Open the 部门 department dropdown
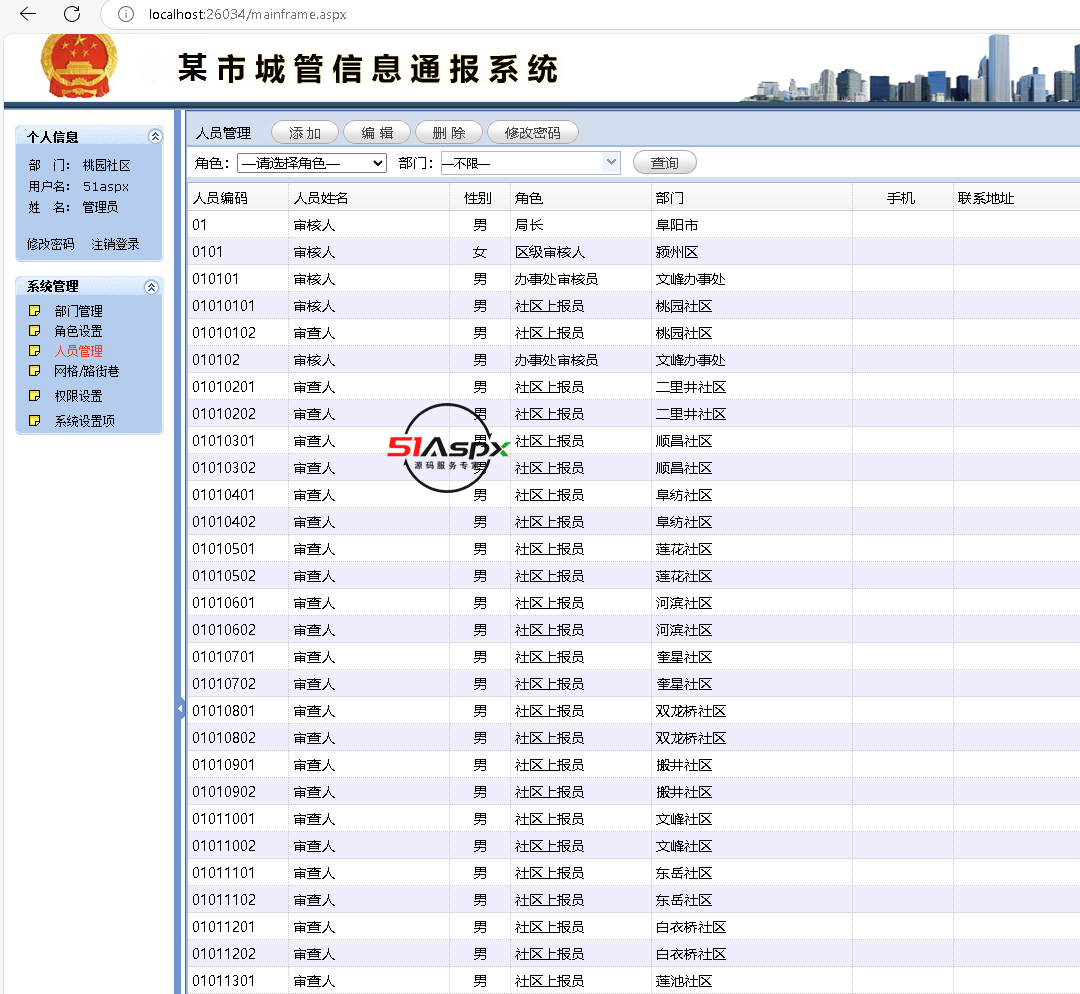Image resolution: width=1080 pixels, height=994 pixels. coord(530,163)
